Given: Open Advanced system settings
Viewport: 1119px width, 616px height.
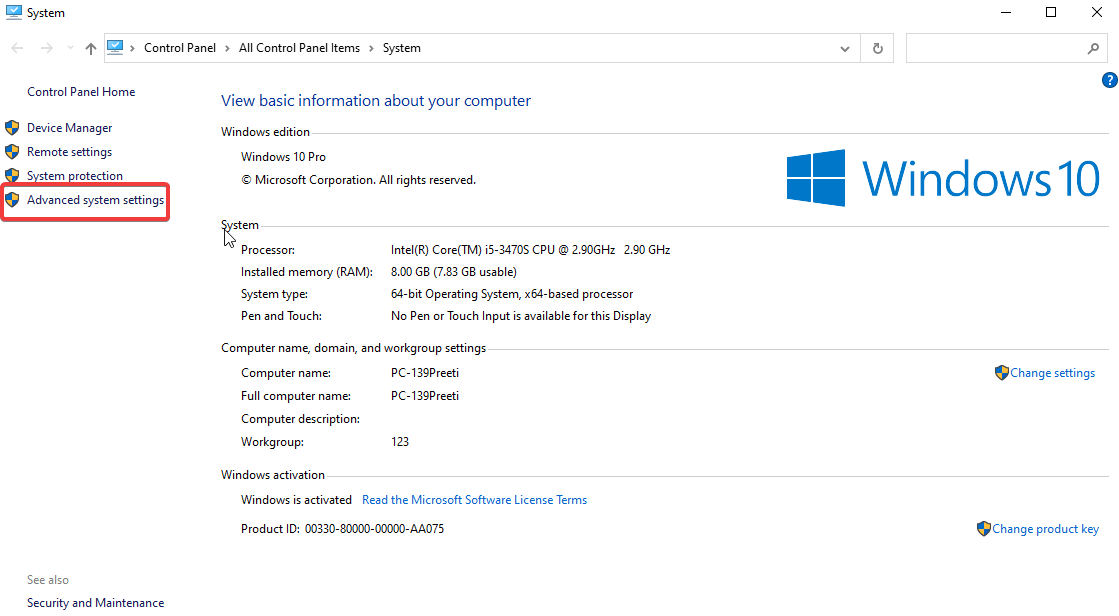Looking at the screenshot, I should (x=96, y=200).
